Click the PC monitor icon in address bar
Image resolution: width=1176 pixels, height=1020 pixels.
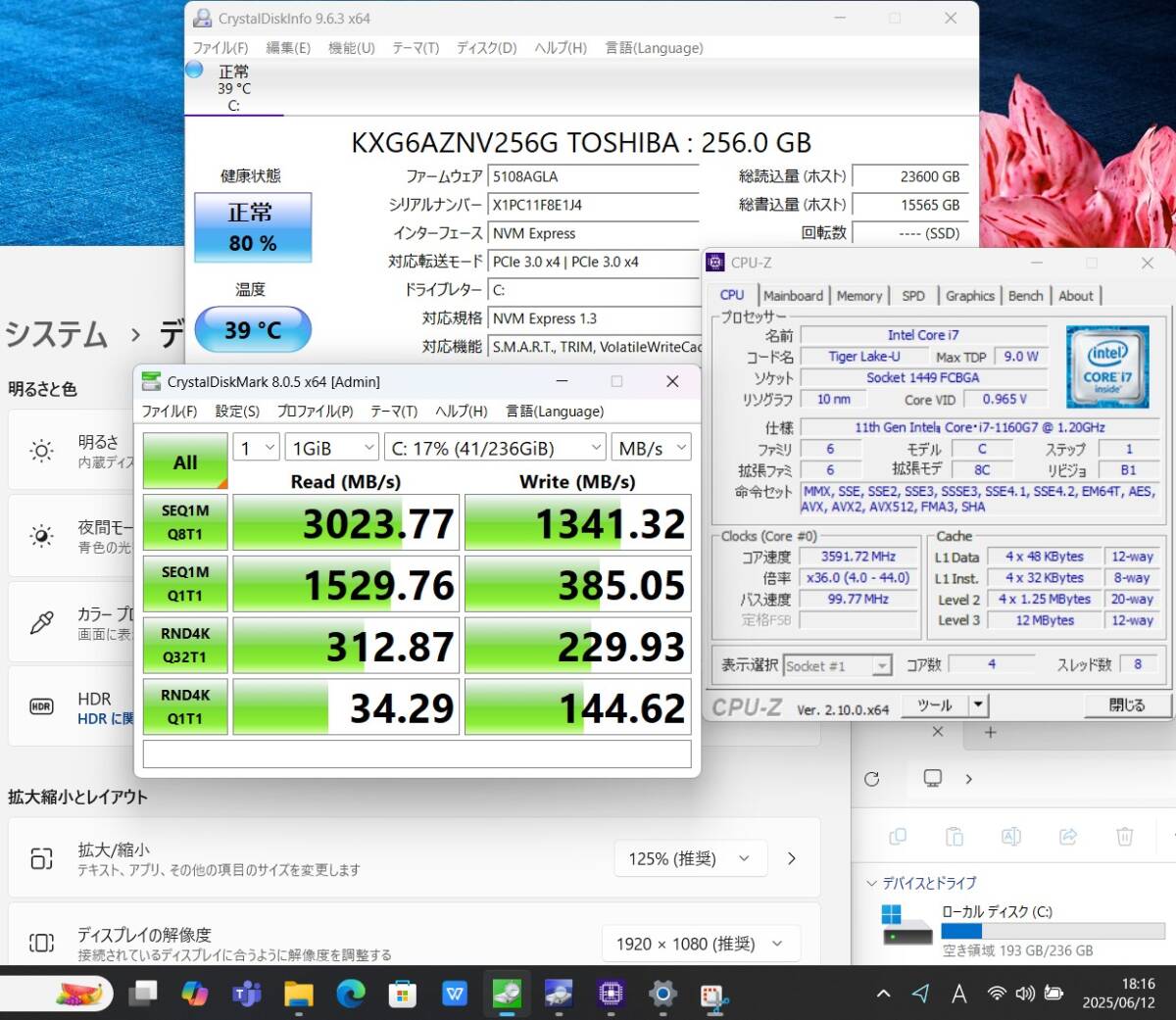tap(933, 778)
